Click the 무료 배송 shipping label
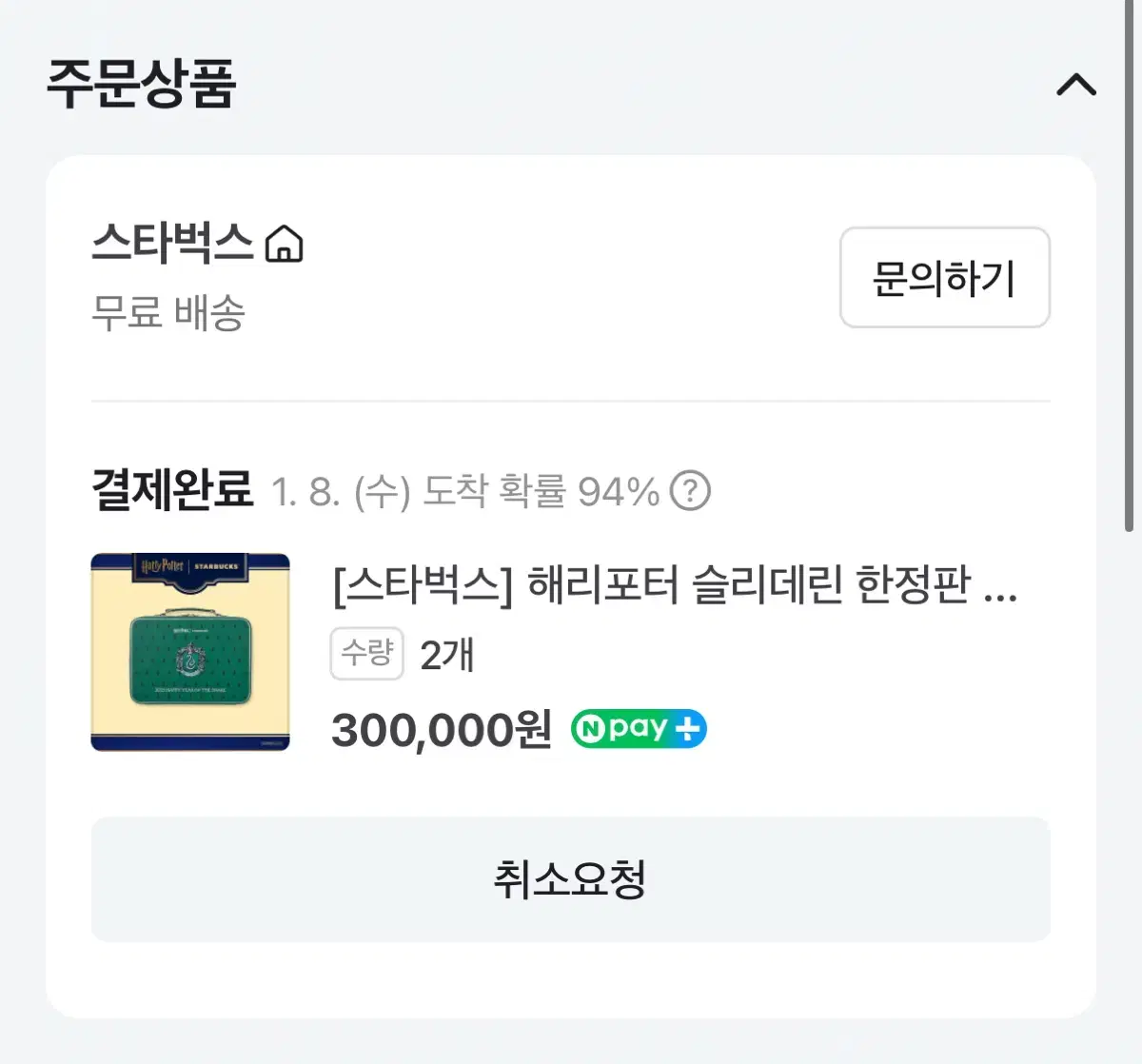 point(168,312)
